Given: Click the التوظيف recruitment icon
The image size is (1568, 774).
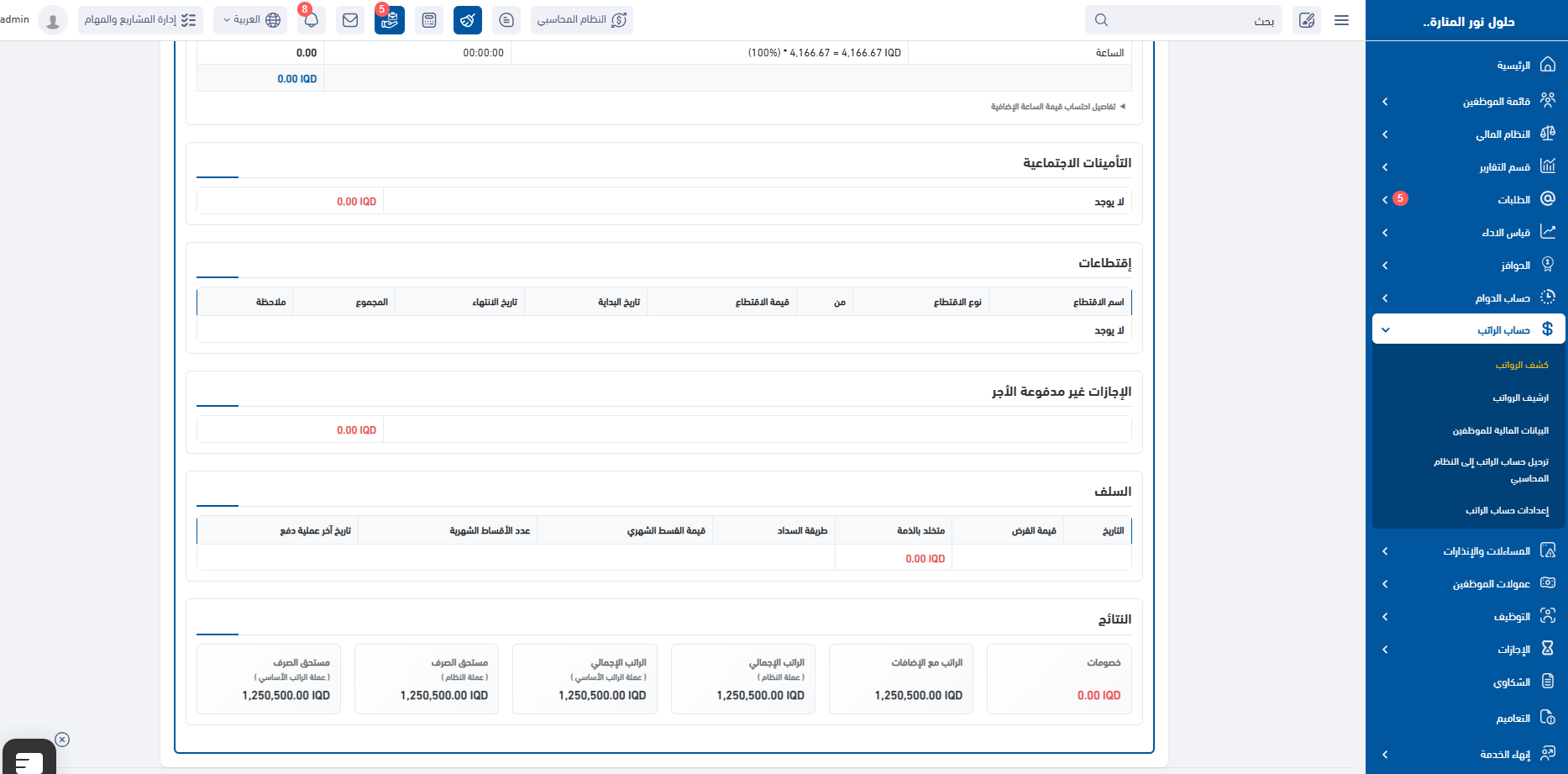Looking at the screenshot, I should (x=1548, y=616).
